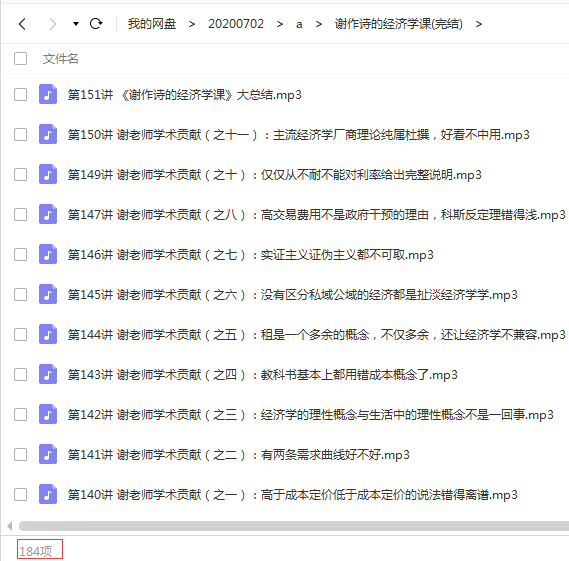Click music icon of 第150讲 file

pos(48,134)
